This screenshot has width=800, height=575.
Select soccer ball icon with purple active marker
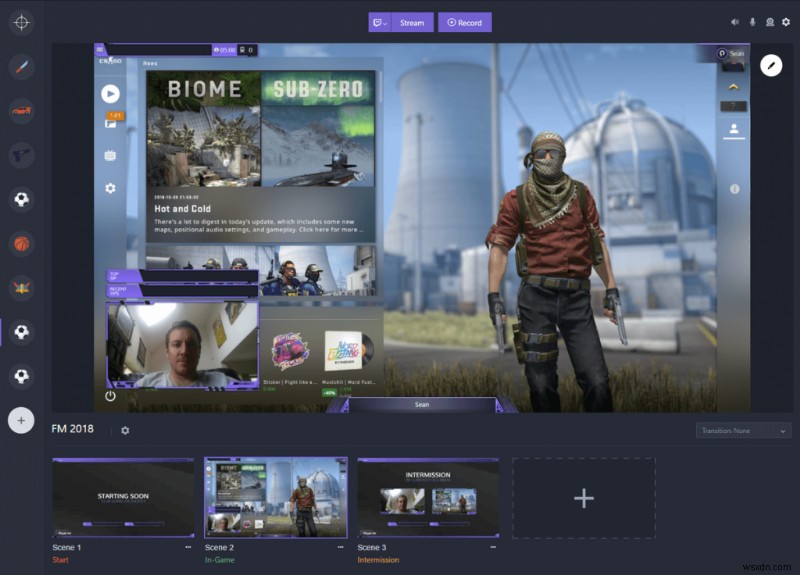[x=21, y=332]
